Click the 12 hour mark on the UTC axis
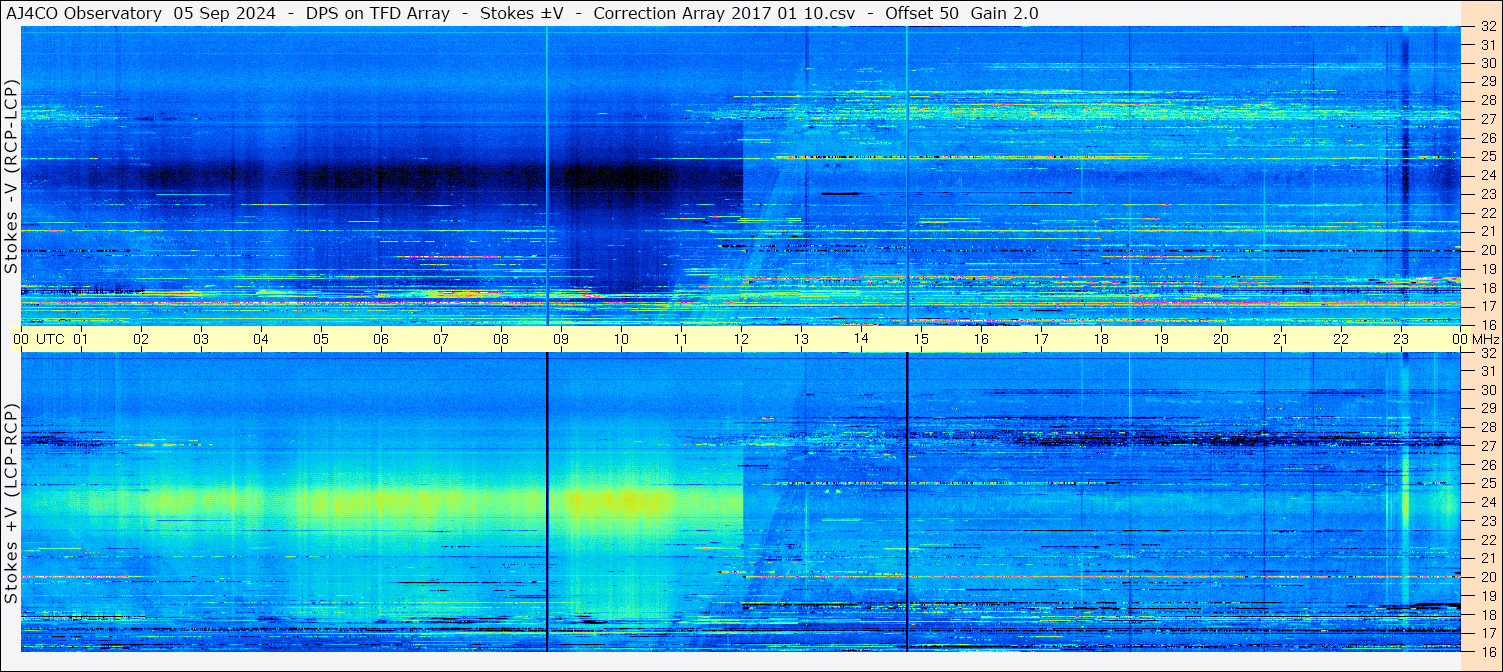This screenshot has height=672, width=1503. click(x=741, y=340)
